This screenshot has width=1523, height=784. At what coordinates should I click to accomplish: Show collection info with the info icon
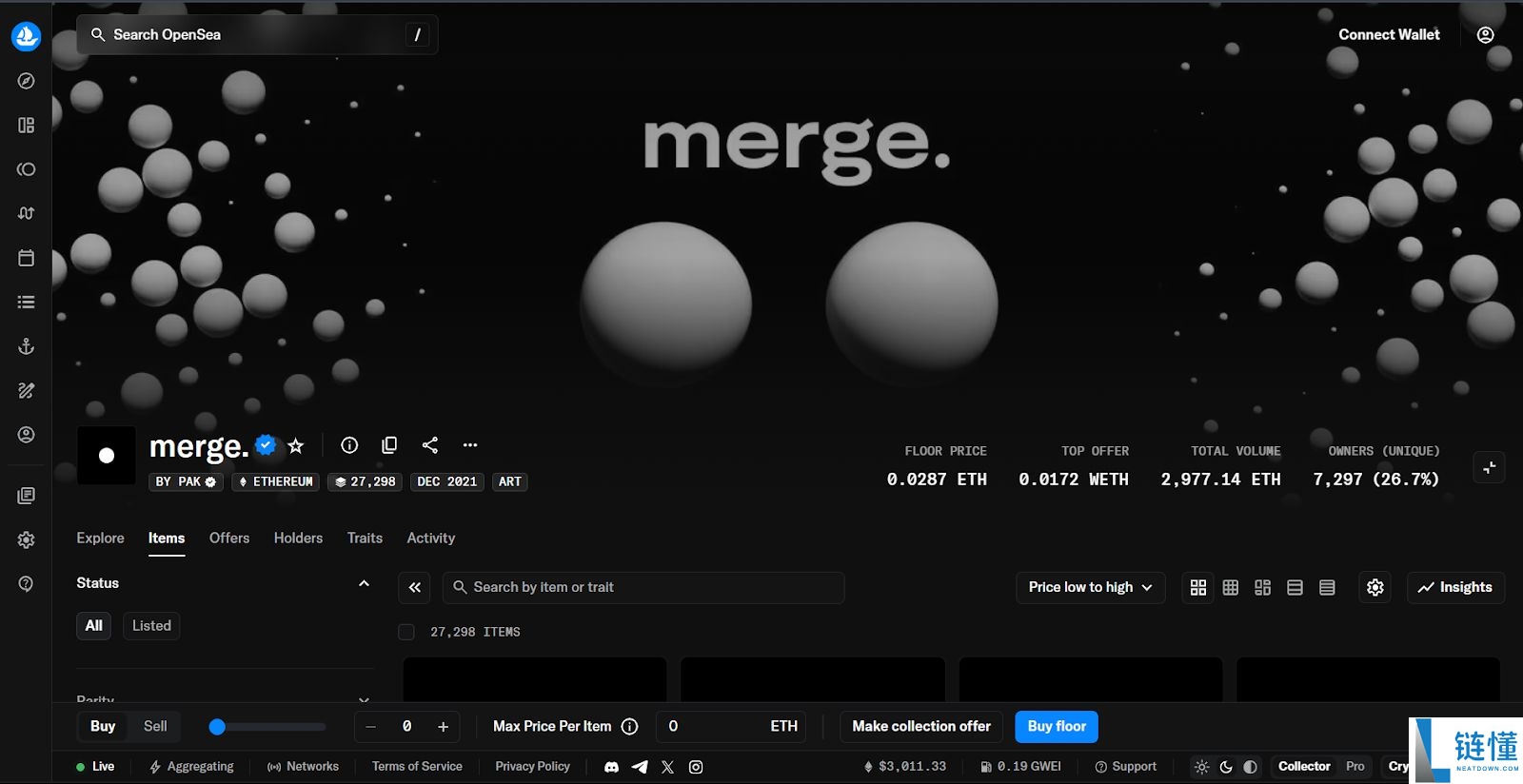click(x=349, y=445)
